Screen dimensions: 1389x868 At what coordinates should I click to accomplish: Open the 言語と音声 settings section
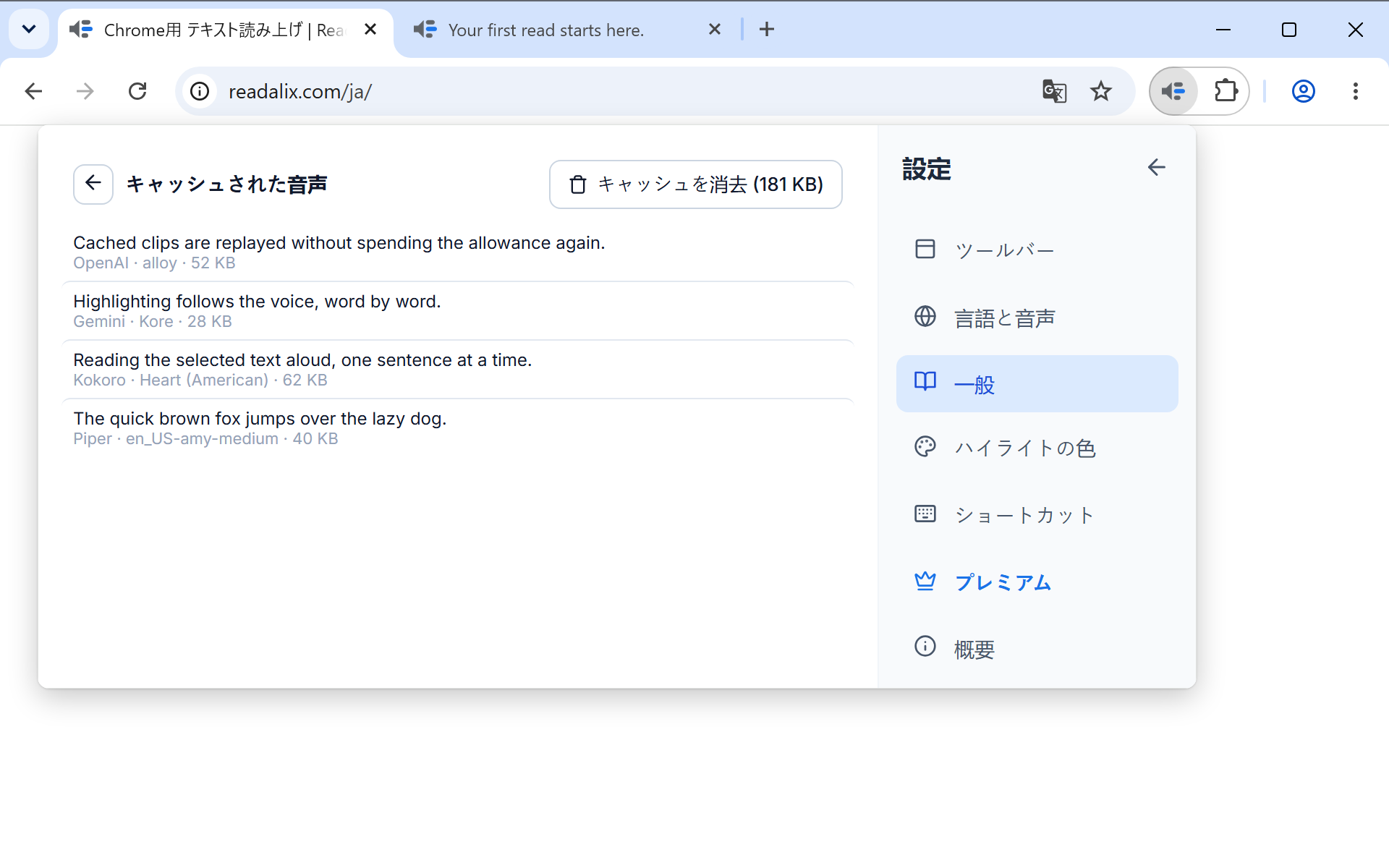tap(1037, 317)
